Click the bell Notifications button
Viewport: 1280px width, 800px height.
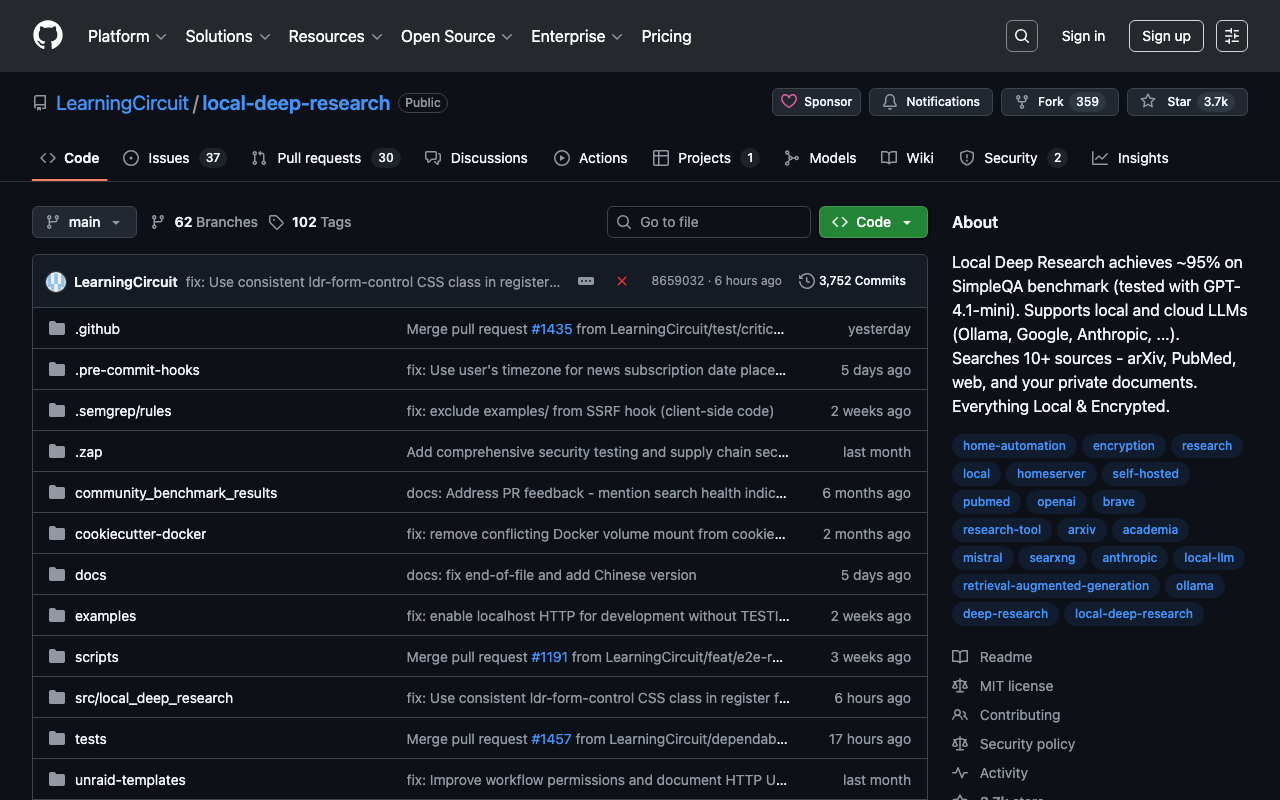930,102
